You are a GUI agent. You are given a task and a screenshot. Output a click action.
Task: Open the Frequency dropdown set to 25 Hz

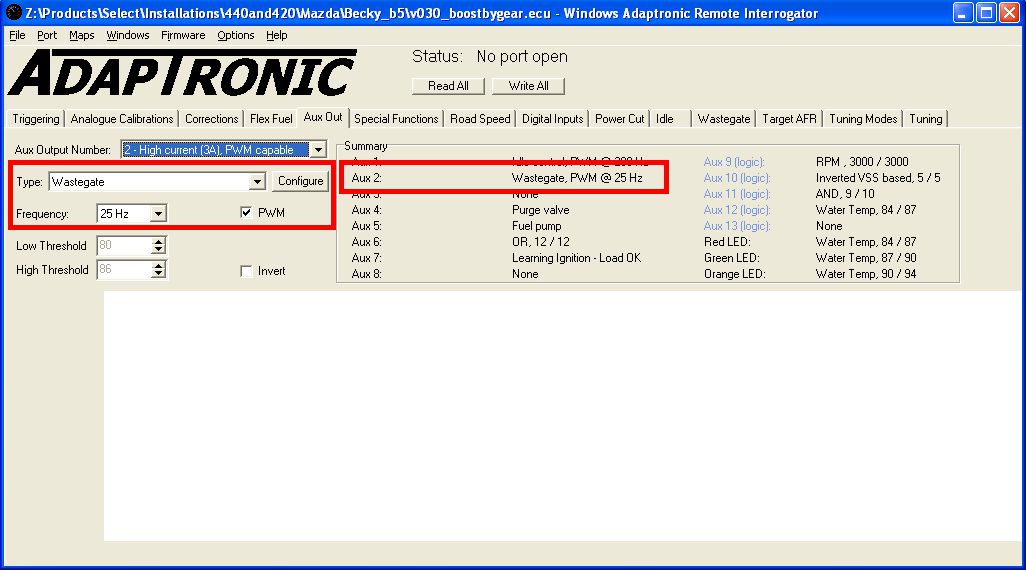pyautogui.click(x=158, y=213)
